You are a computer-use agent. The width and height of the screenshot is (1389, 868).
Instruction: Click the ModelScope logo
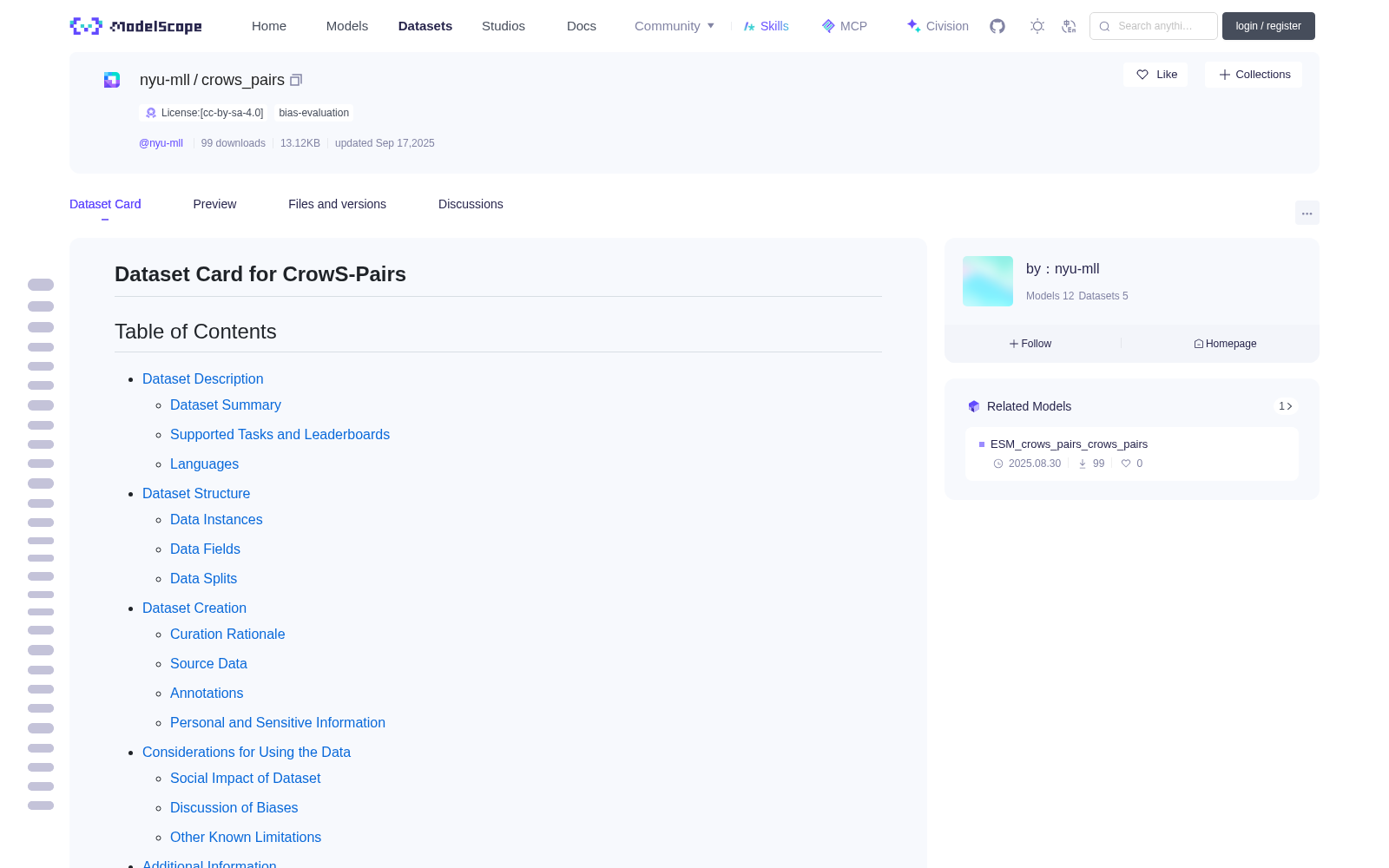click(x=135, y=26)
